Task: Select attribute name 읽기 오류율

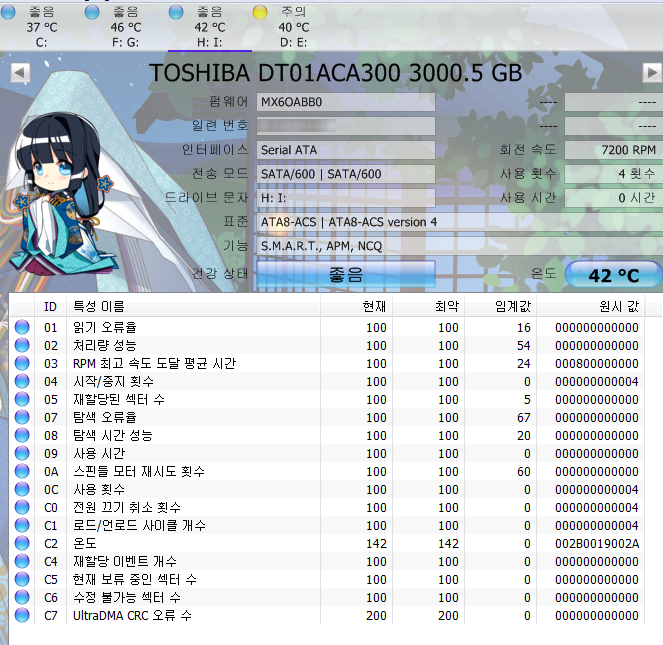Action: pyautogui.click(x=105, y=327)
